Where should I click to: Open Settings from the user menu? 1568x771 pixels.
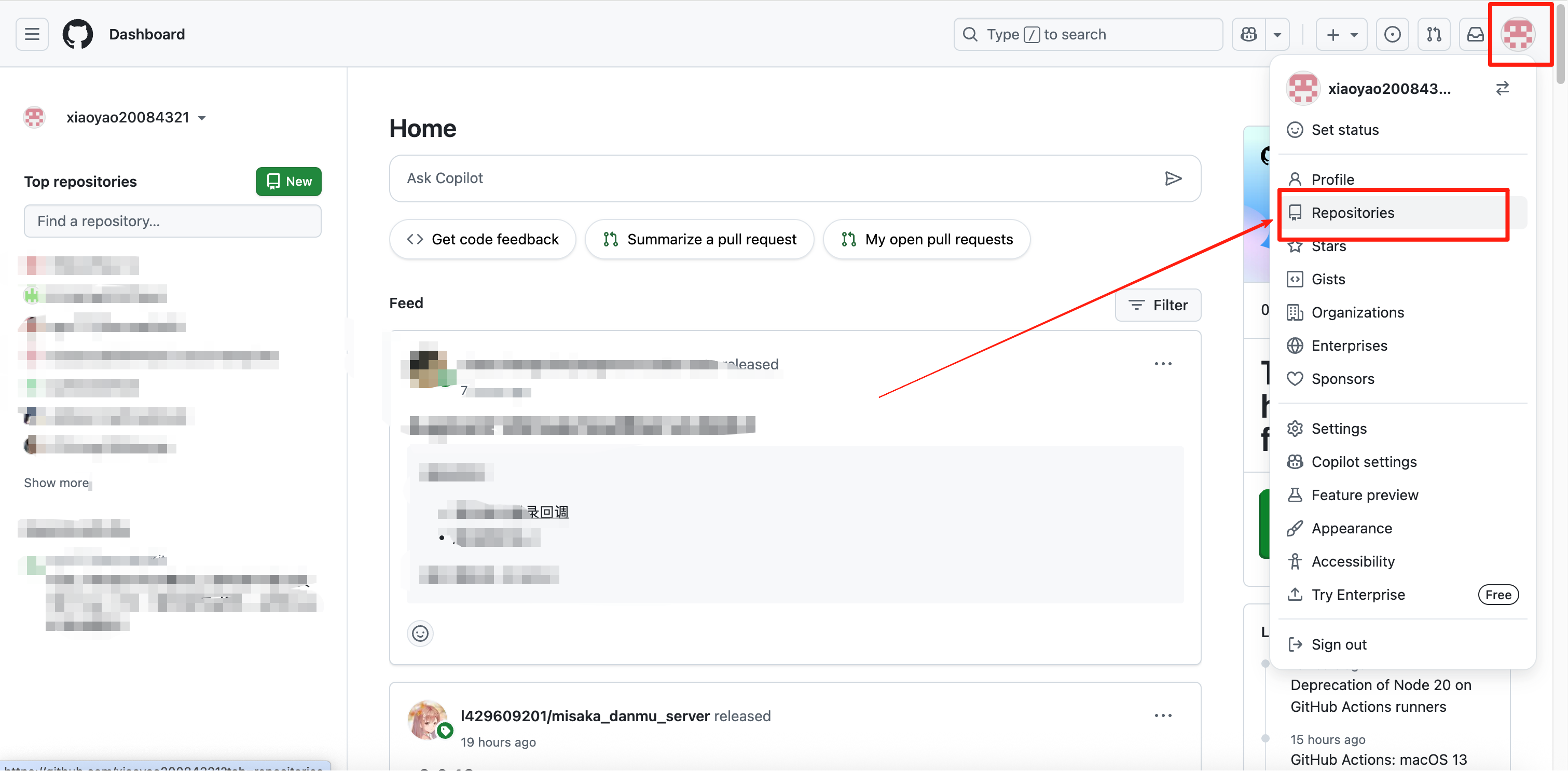pyautogui.click(x=1402, y=429)
